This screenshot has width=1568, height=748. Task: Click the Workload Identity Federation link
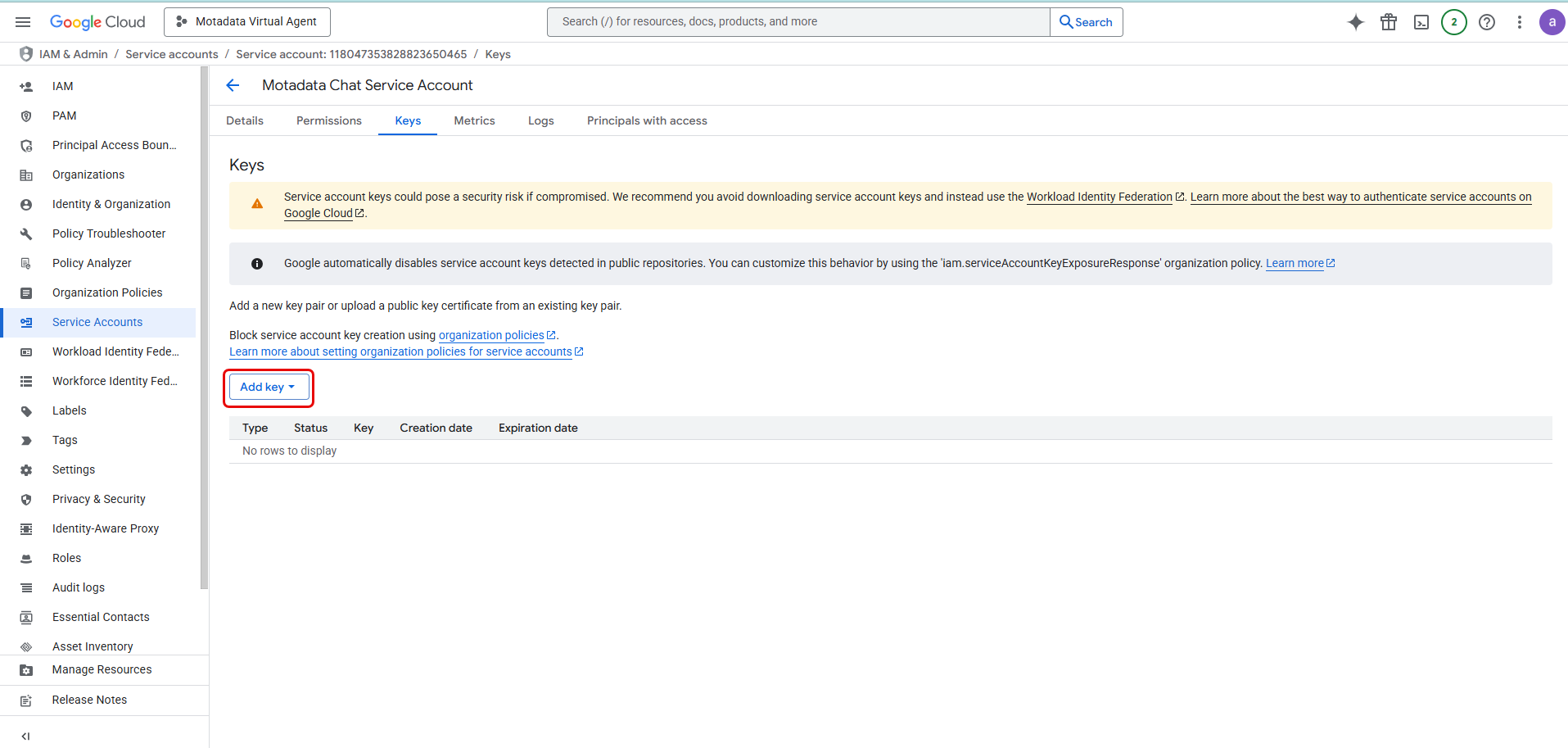pyautogui.click(x=1099, y=197)
